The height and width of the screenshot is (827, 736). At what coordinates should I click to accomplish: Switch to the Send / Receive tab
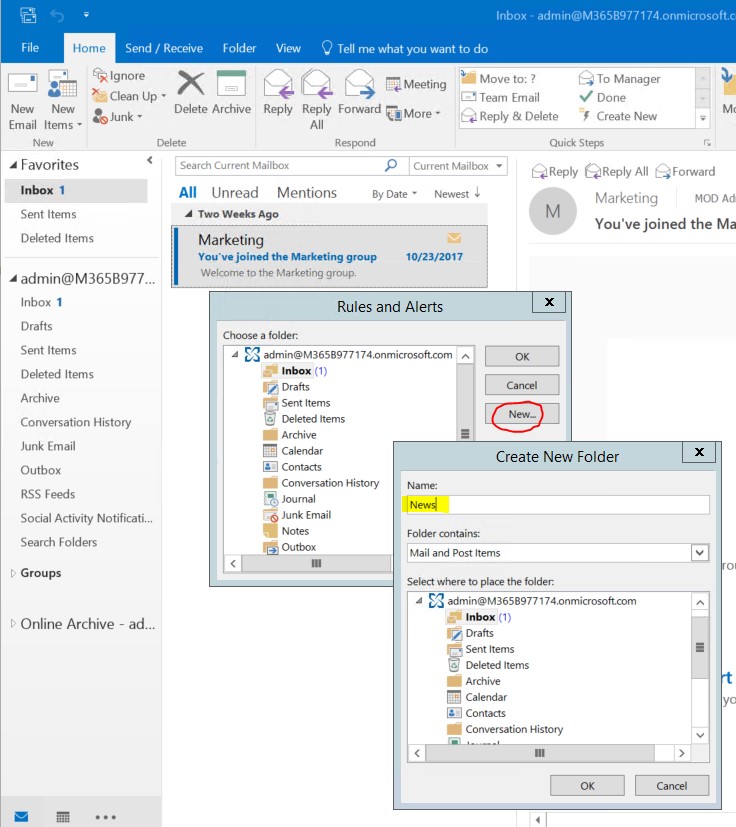(164, 48)
